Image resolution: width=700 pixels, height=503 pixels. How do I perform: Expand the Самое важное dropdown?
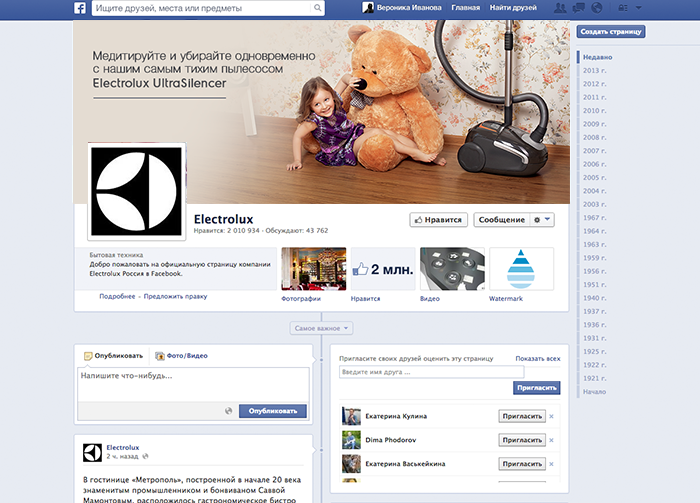pyautogui.click(x=321, y=328)
